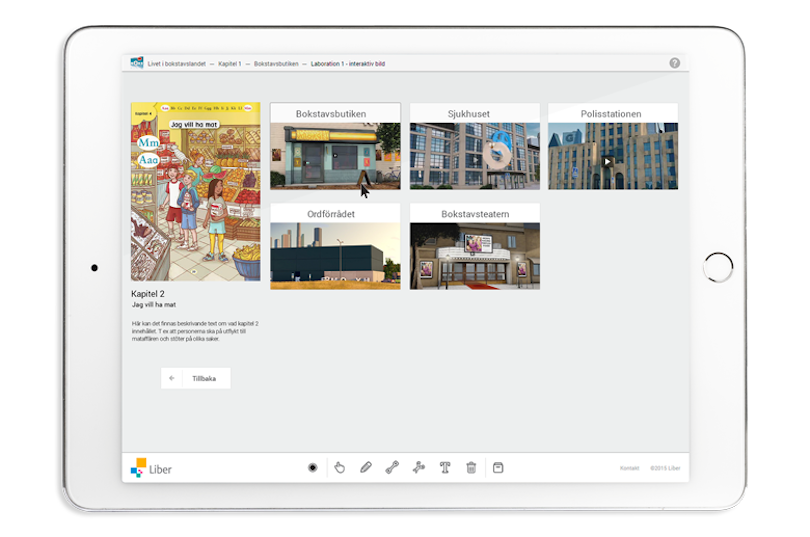The width and height of the screenshot is (810, 537).
Task: Click the link tool icon
Action: 392,467
